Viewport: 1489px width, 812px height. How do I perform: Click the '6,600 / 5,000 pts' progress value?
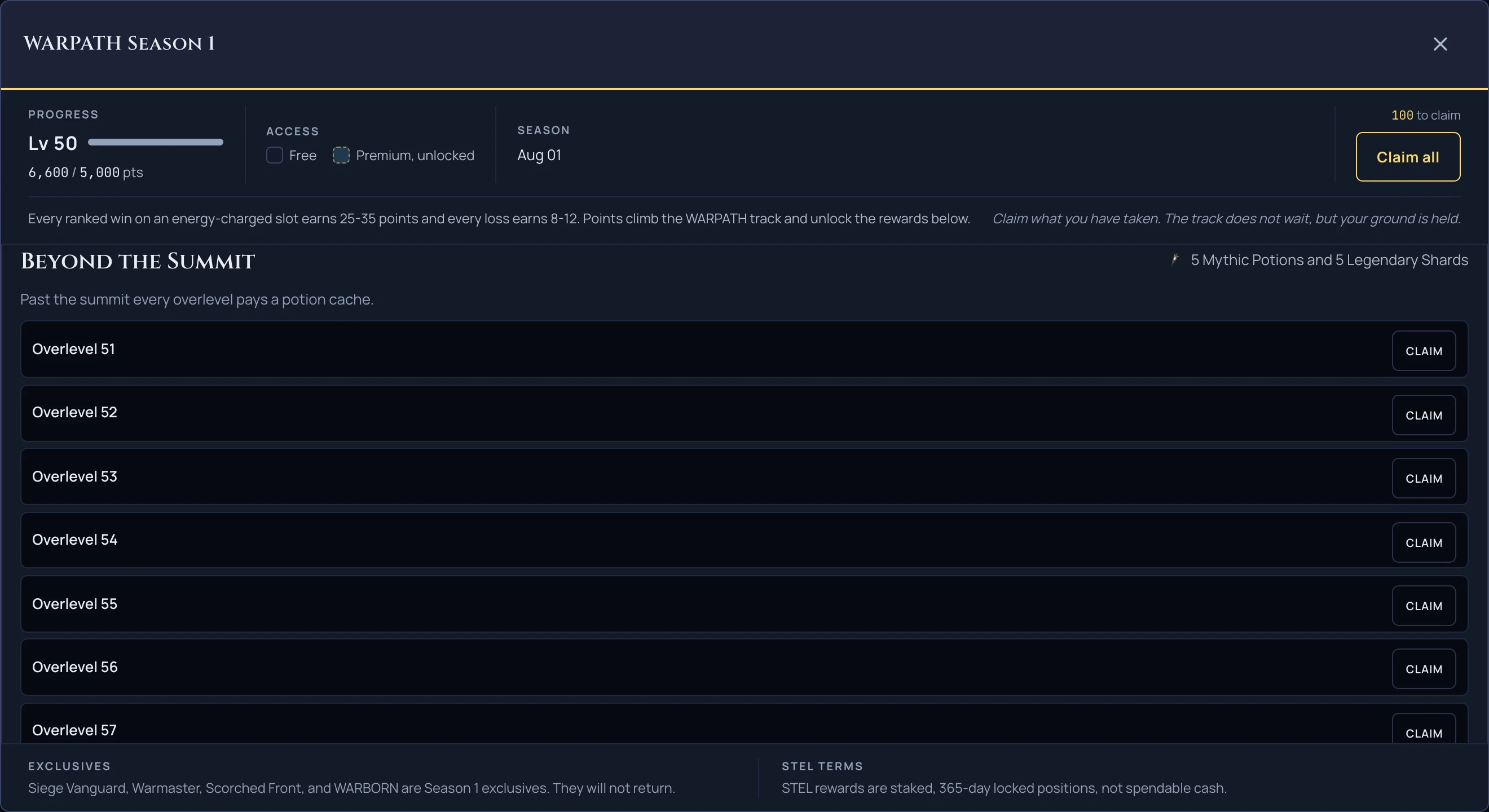pos(86,172)
